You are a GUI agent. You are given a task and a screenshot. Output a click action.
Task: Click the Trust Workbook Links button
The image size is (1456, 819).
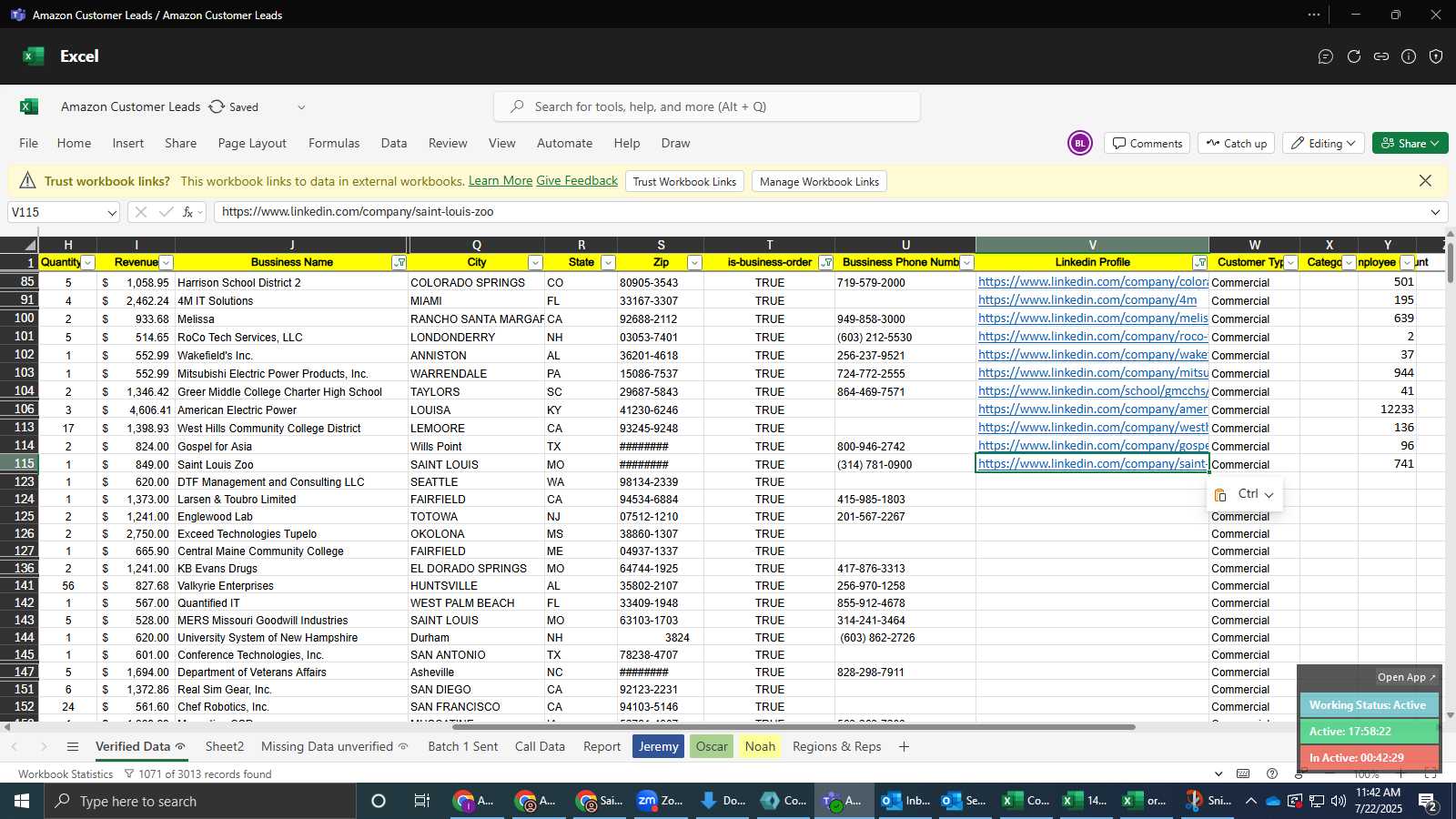point(684,181)
